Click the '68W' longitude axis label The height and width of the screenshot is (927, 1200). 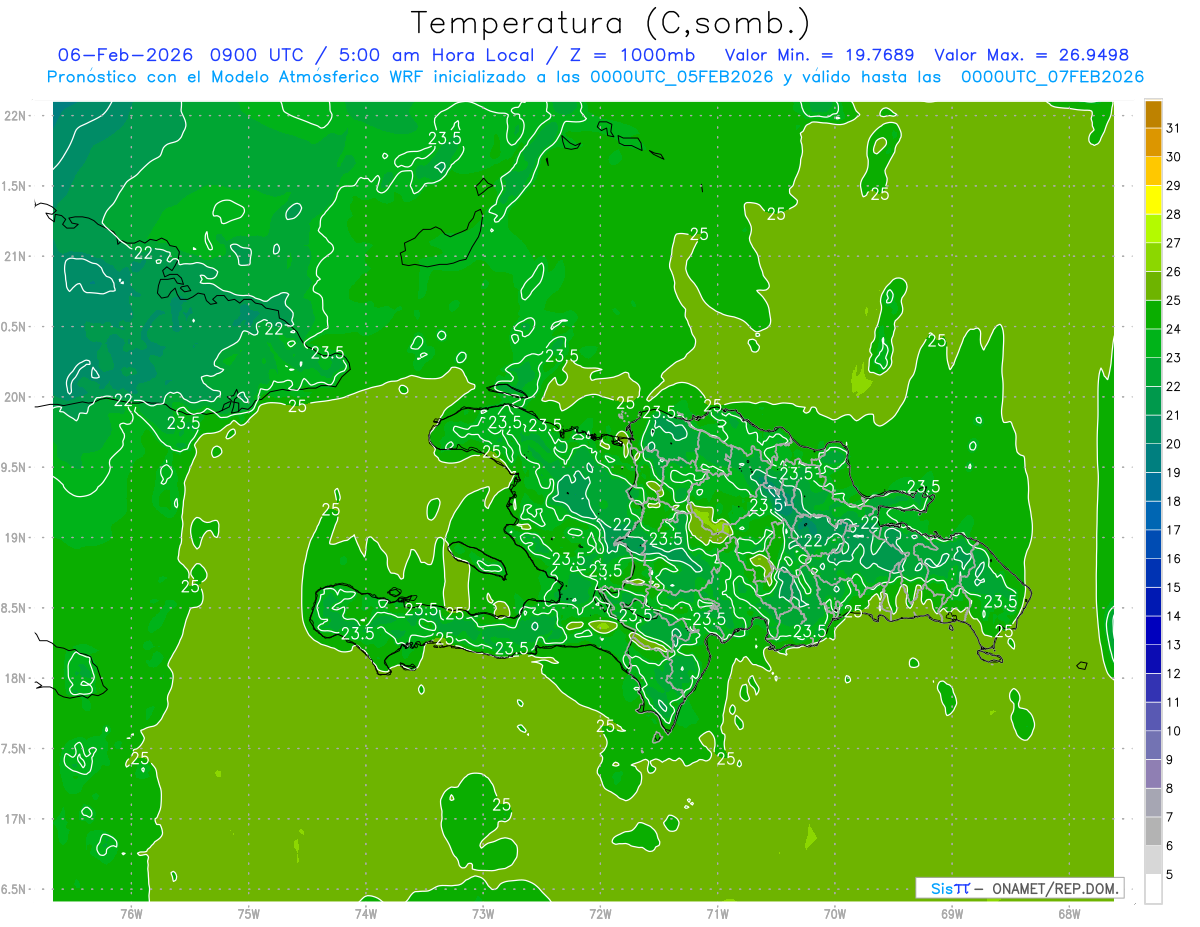pos(1069,914)
